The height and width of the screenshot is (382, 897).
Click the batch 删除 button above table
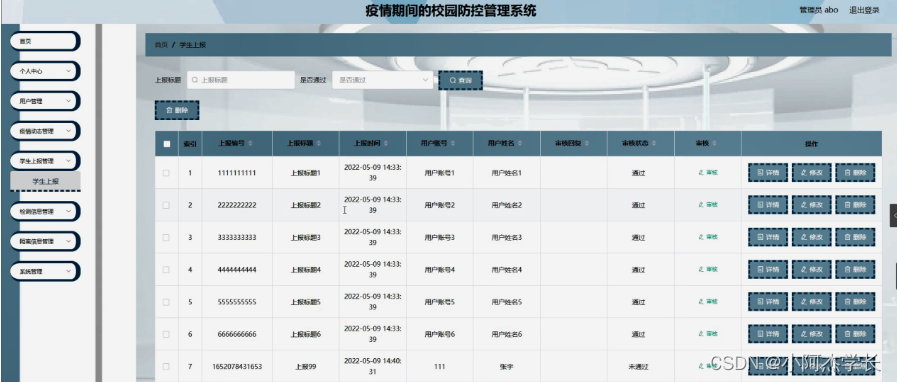tap(177, 110)
